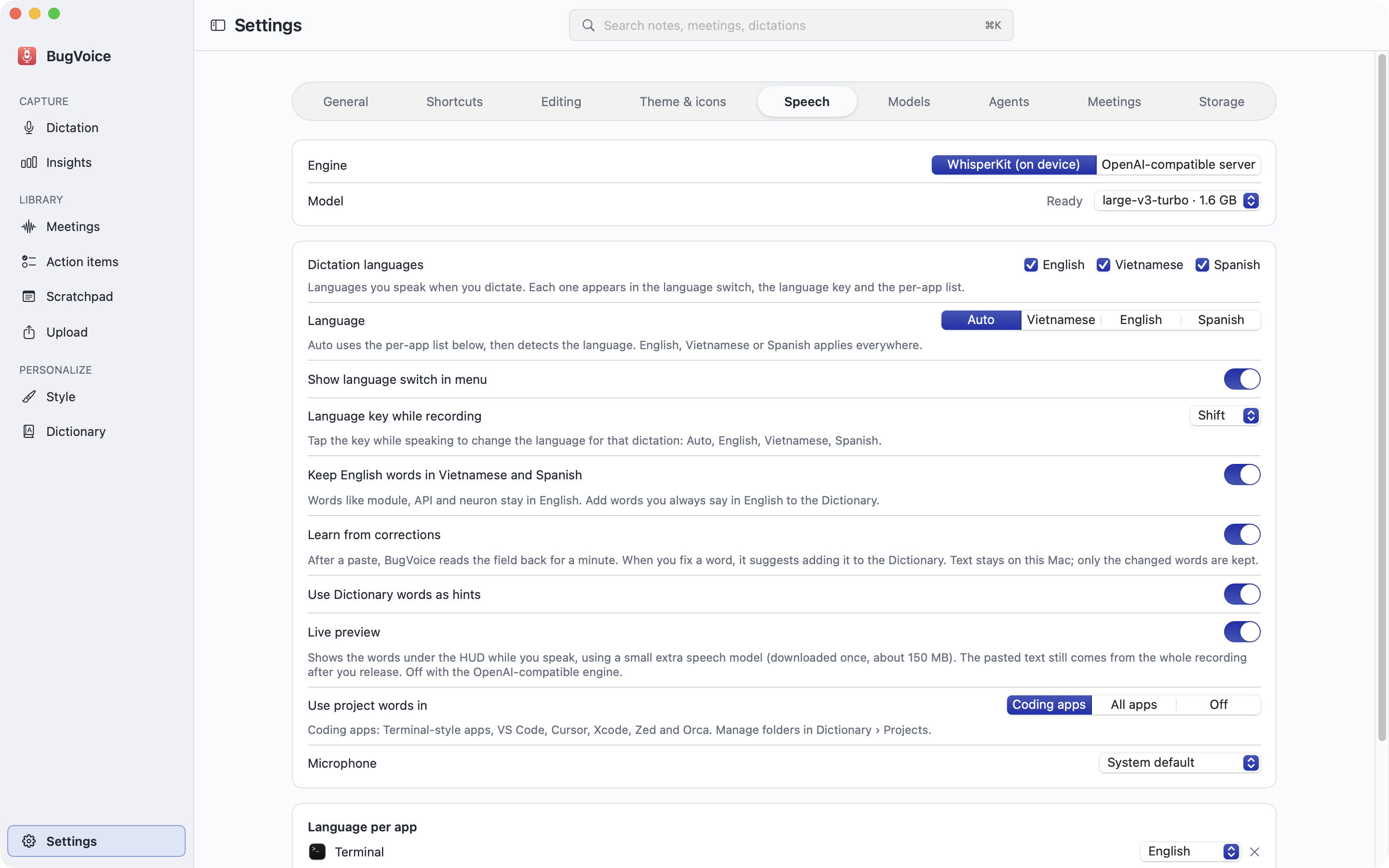Screen dimensions: 1389x868
Task: Switch to the Theme & icons tab
Action: 682,102
